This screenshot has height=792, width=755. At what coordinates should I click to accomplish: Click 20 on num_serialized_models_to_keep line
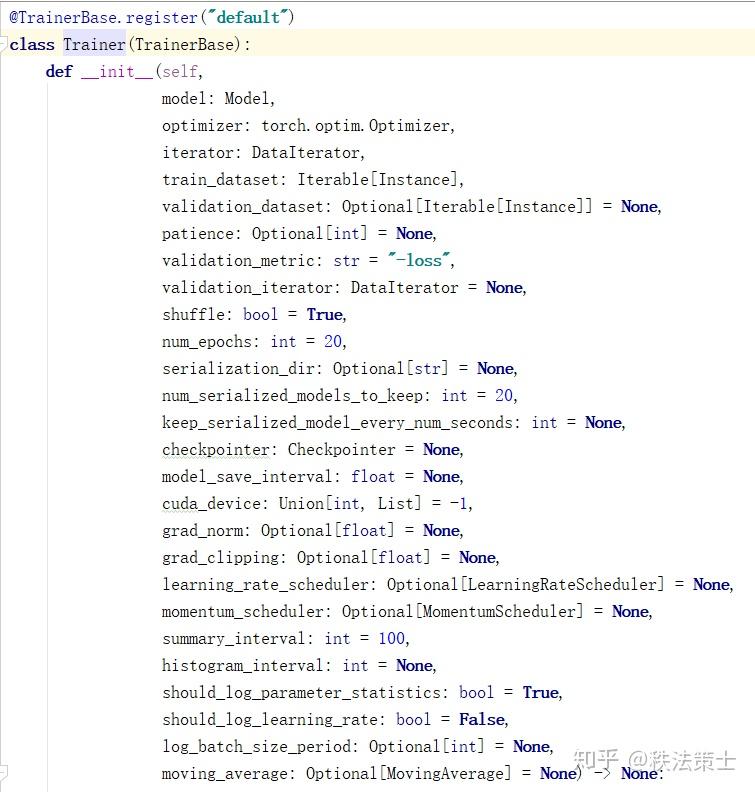click(x=504, y=396)
